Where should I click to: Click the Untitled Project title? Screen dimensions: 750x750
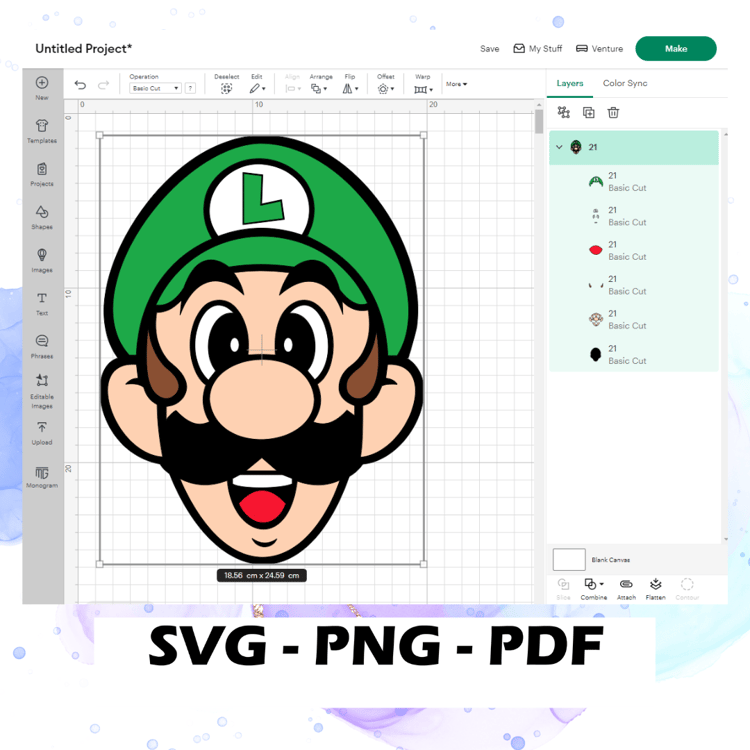pyautogui.click(x=84, y=48)
